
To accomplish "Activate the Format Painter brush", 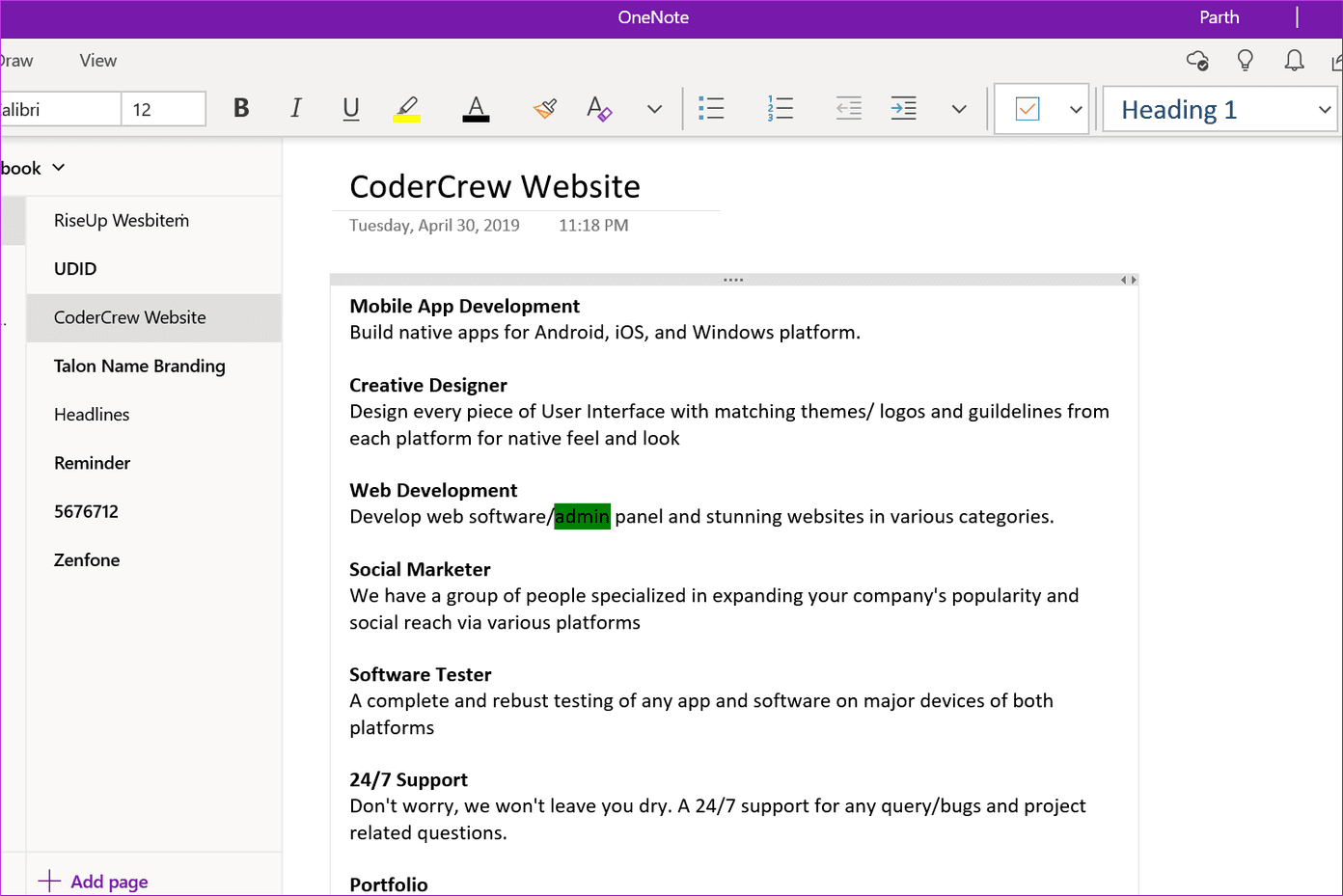I will coord(545,109).
